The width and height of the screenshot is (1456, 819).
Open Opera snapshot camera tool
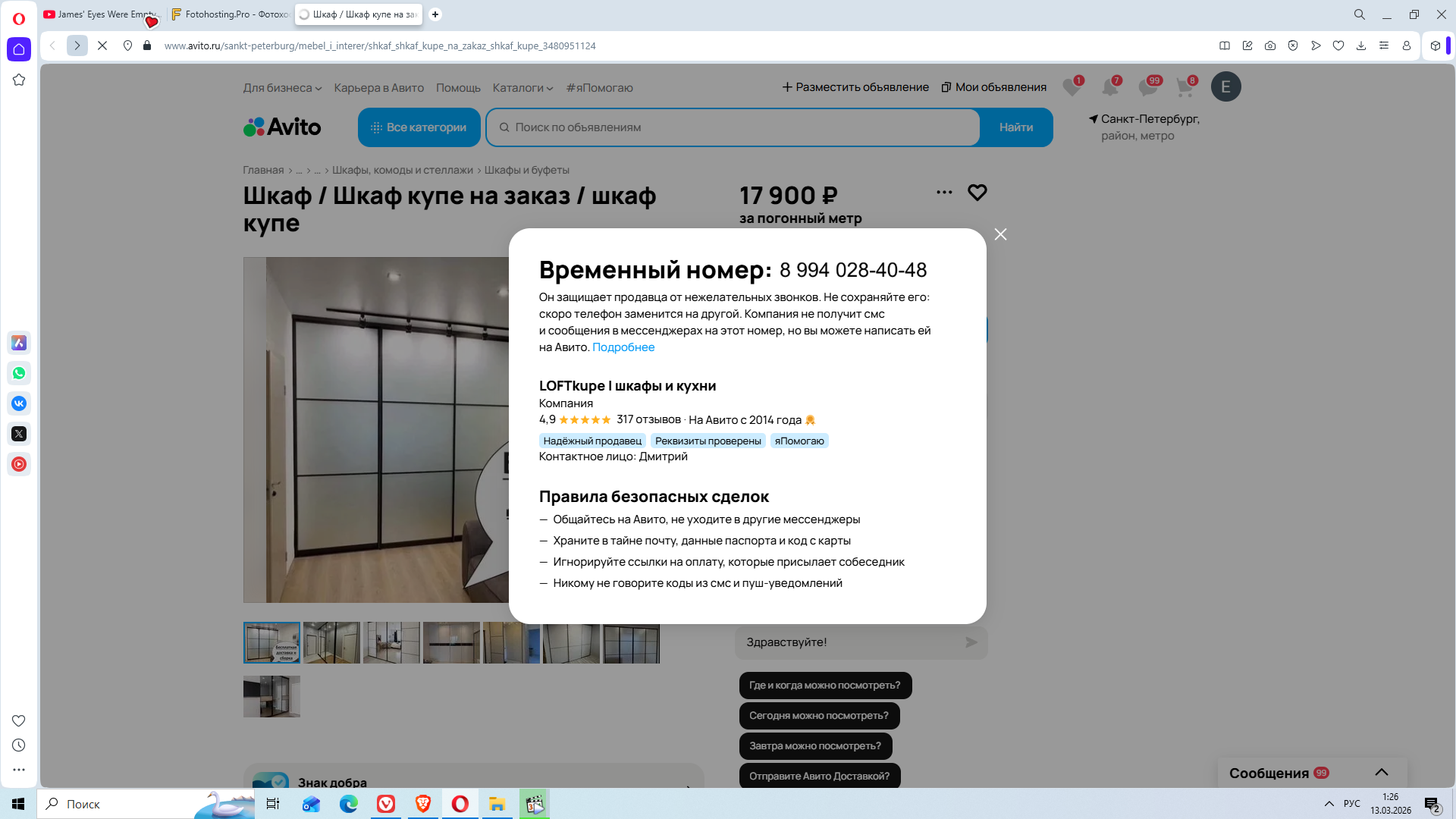tap(1269, 45)
